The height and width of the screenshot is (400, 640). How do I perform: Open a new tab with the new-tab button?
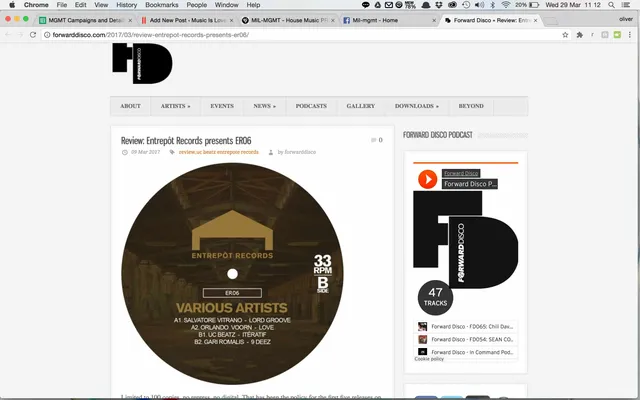point(551,21)
